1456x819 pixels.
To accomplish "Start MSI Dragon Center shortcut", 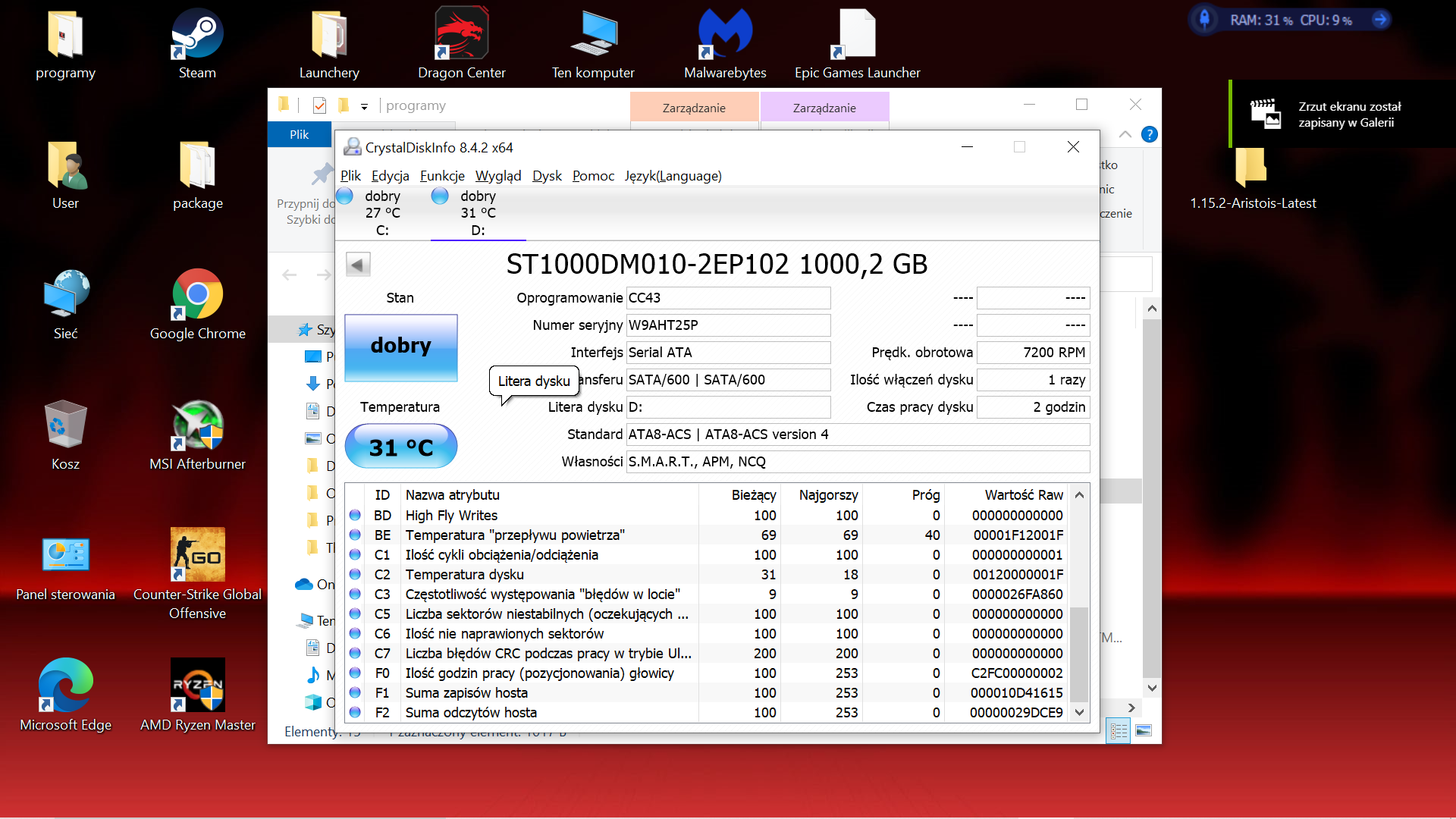I will pyautogui.click(x=461, y=44).
